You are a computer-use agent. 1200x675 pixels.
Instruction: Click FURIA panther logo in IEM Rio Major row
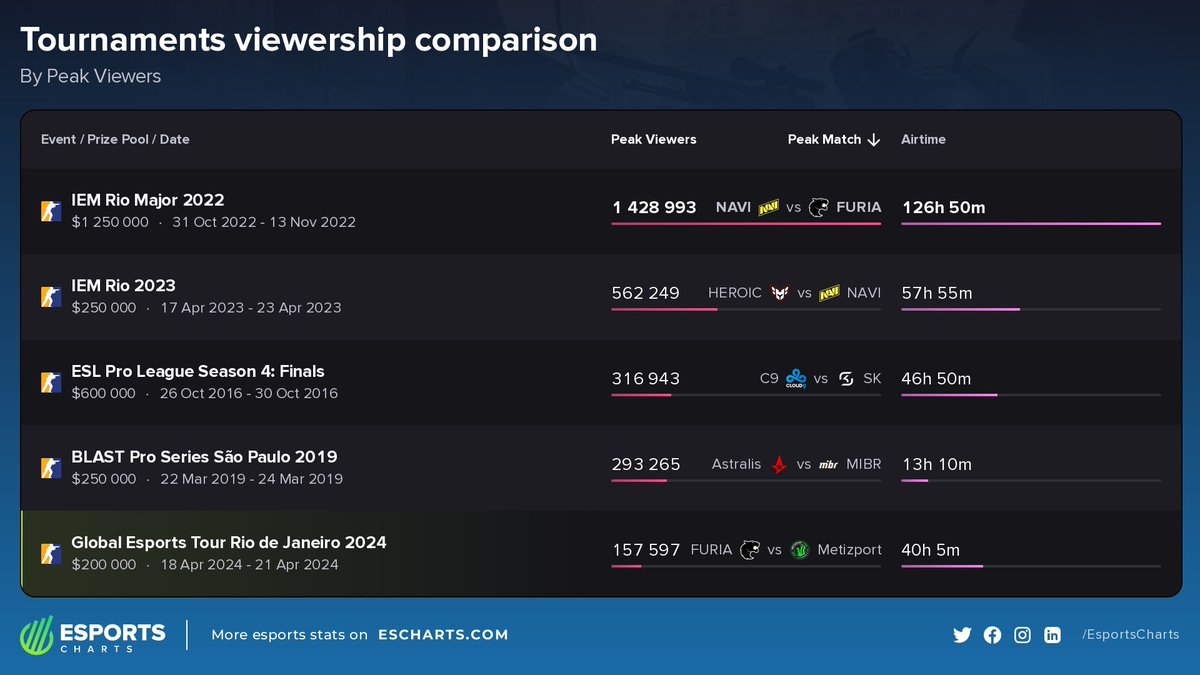click(x=819, y=207)
